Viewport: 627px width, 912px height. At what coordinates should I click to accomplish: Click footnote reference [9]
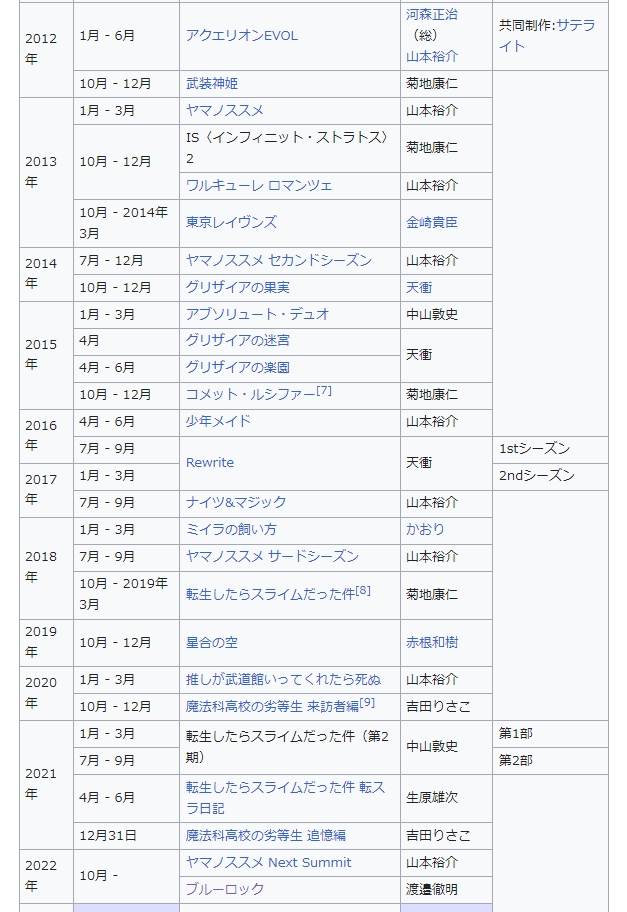point(367,703)
